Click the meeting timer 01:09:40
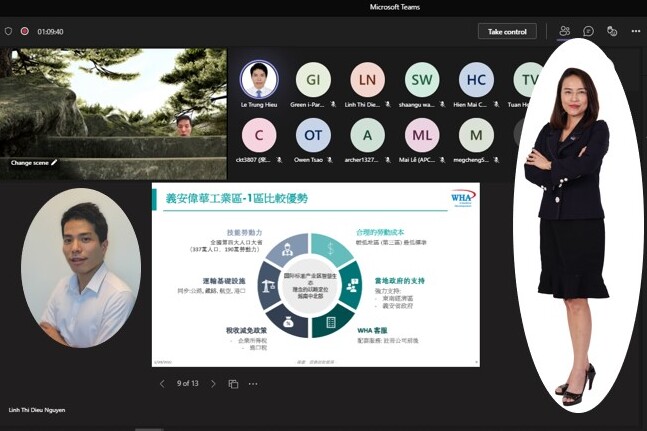Image resolution: width=647 pixels, height=431 pixels. click(50, 32)
